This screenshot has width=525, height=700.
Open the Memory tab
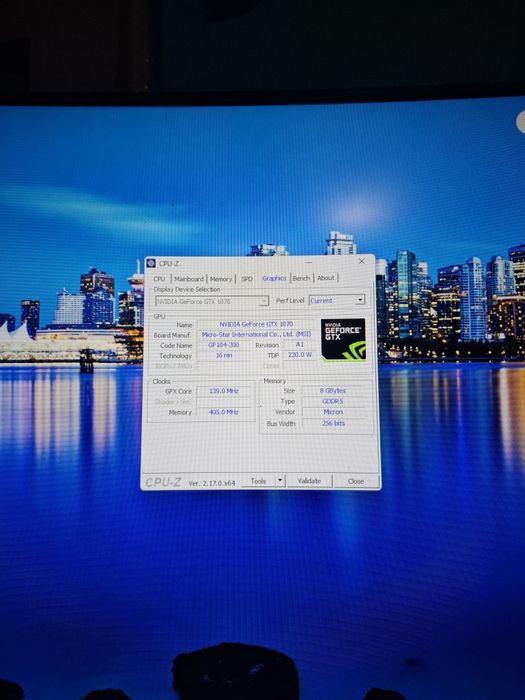pyautogui.click(x=221, y=279)
